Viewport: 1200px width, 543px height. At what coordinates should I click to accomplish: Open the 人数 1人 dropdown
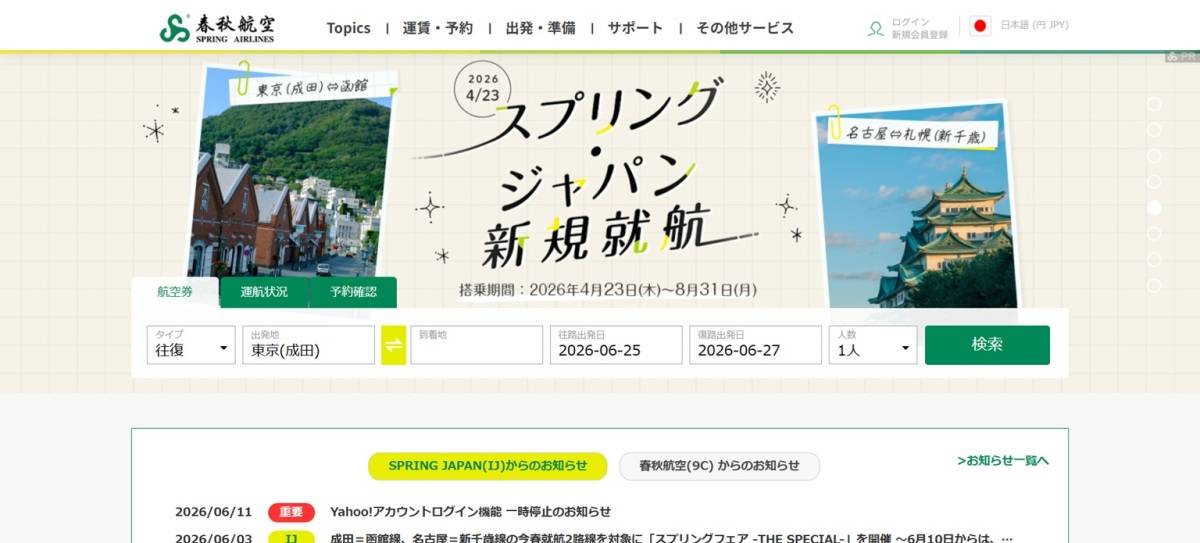(873, 345)
